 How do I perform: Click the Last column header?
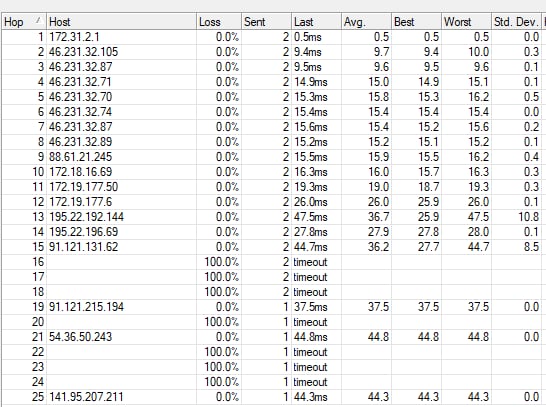click(316, 22)
